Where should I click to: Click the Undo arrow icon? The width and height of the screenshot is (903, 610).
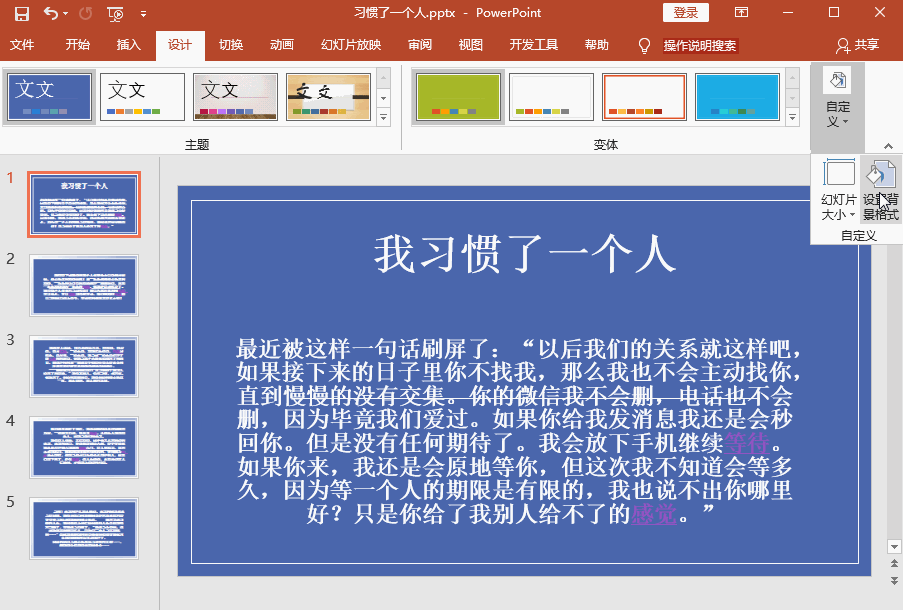(x=51, y=13)
